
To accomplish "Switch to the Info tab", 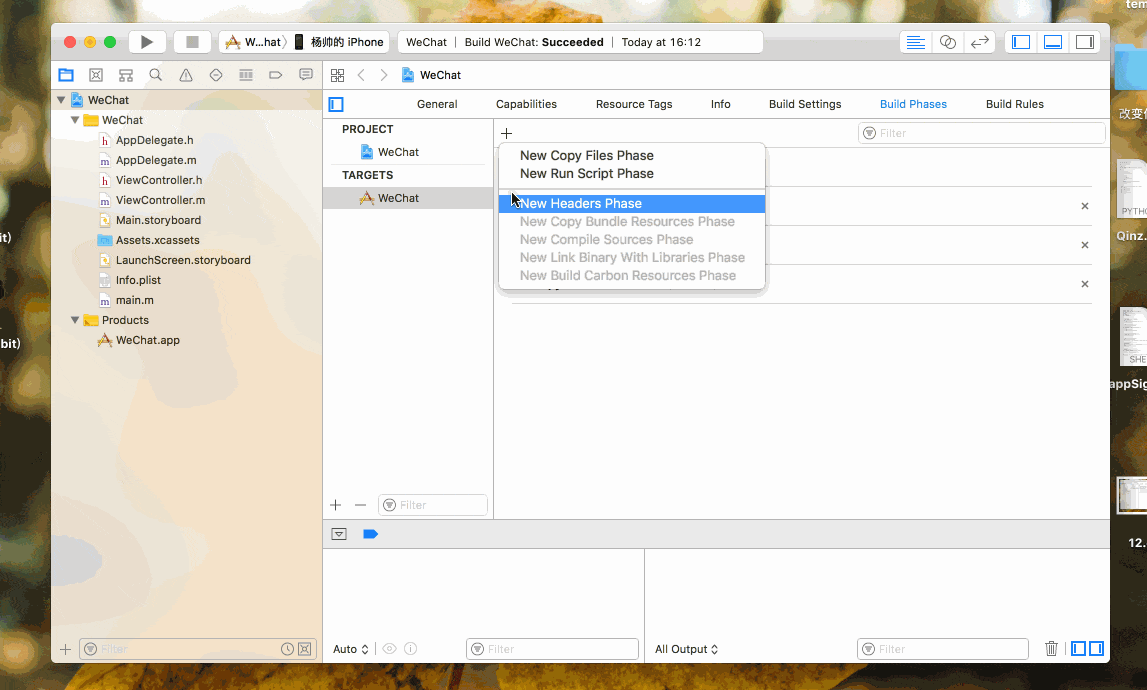I will tap(721, 104).
